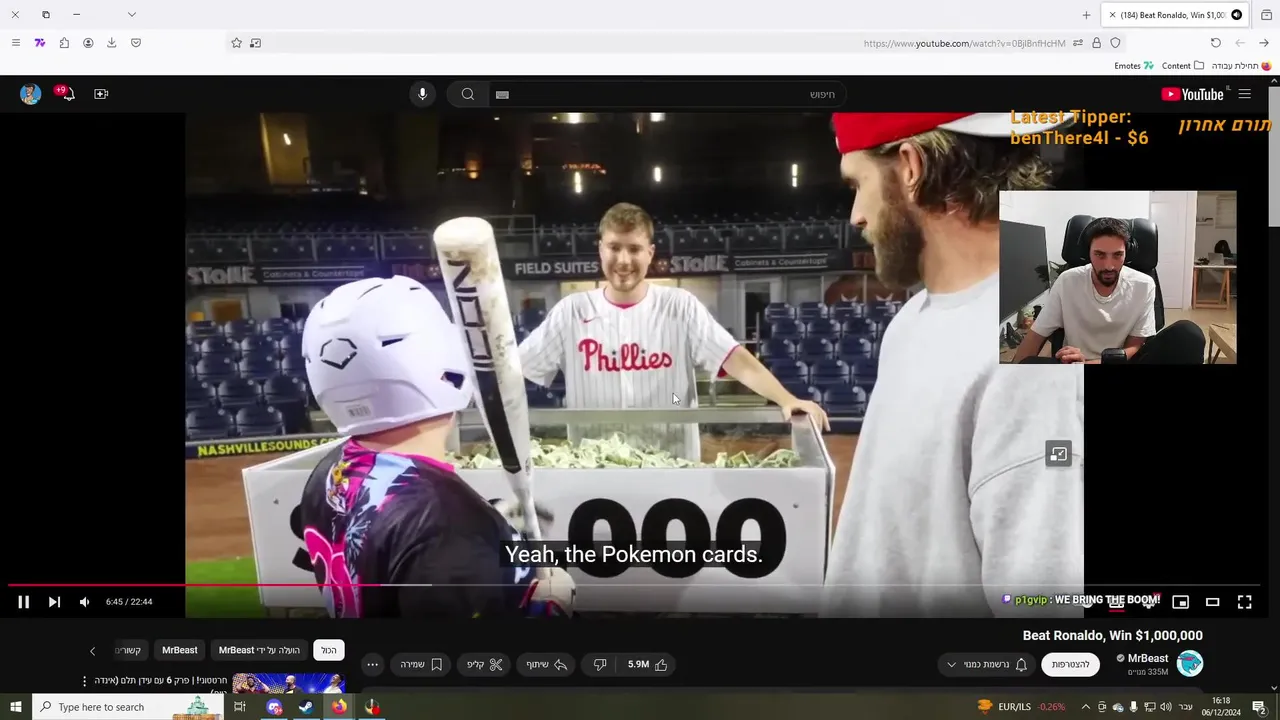Open the taskbar clock showing 16:18
The image size is (1280, 720).
coord(1221,707)
